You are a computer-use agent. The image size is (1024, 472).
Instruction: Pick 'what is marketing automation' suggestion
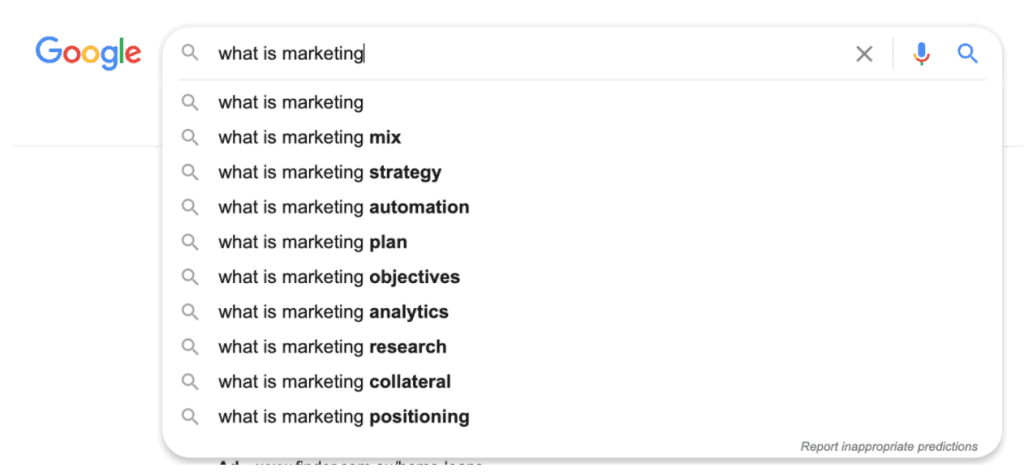(343, 207)
